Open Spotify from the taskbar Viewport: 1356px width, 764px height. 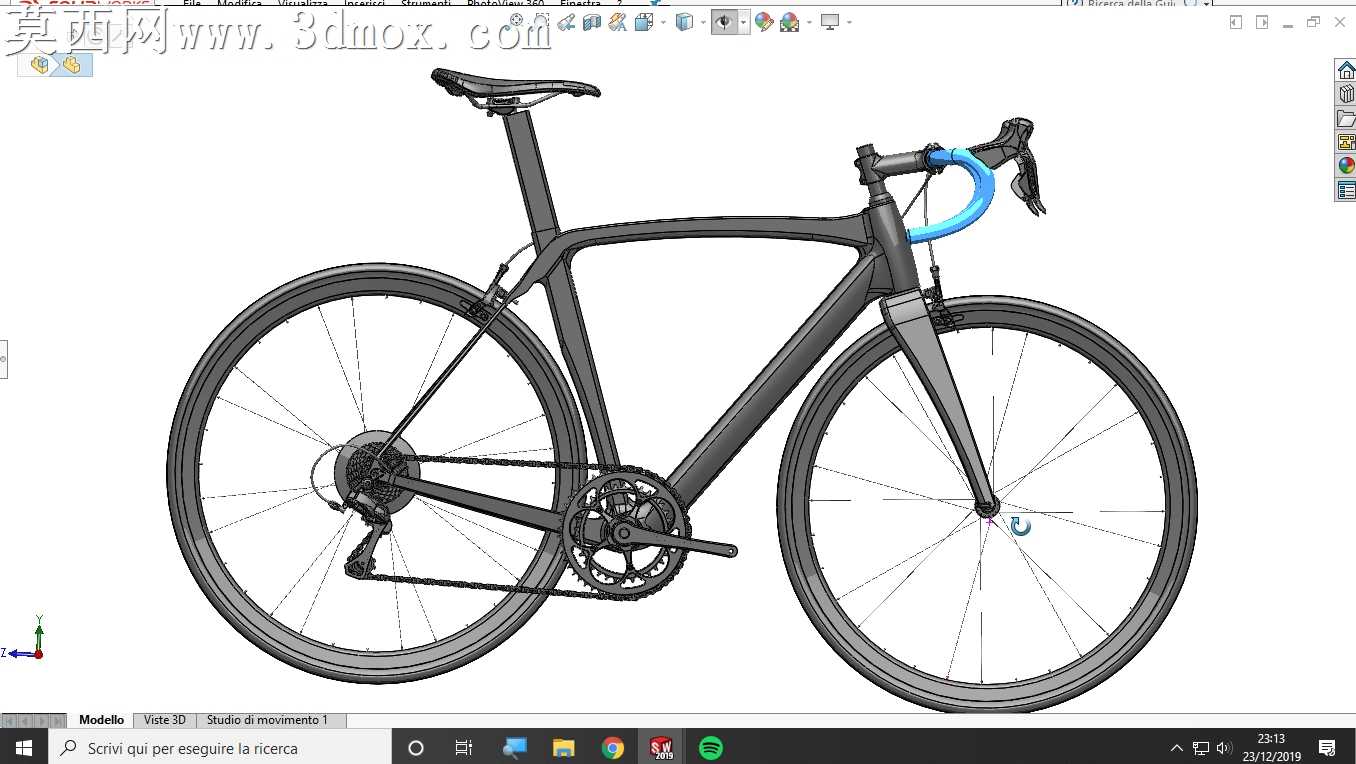[710, 748]
